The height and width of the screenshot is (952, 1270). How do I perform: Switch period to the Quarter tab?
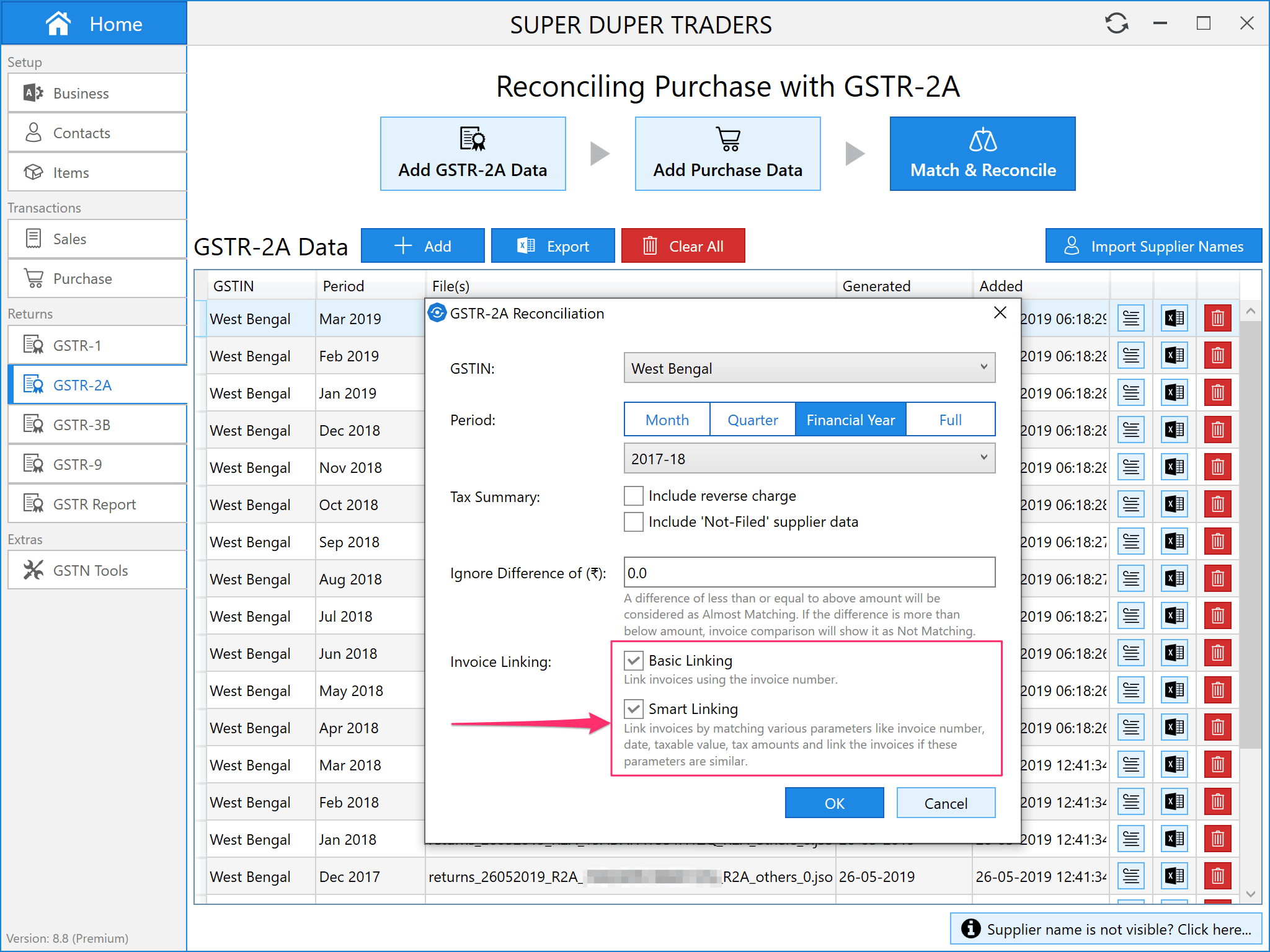[752, 420]
